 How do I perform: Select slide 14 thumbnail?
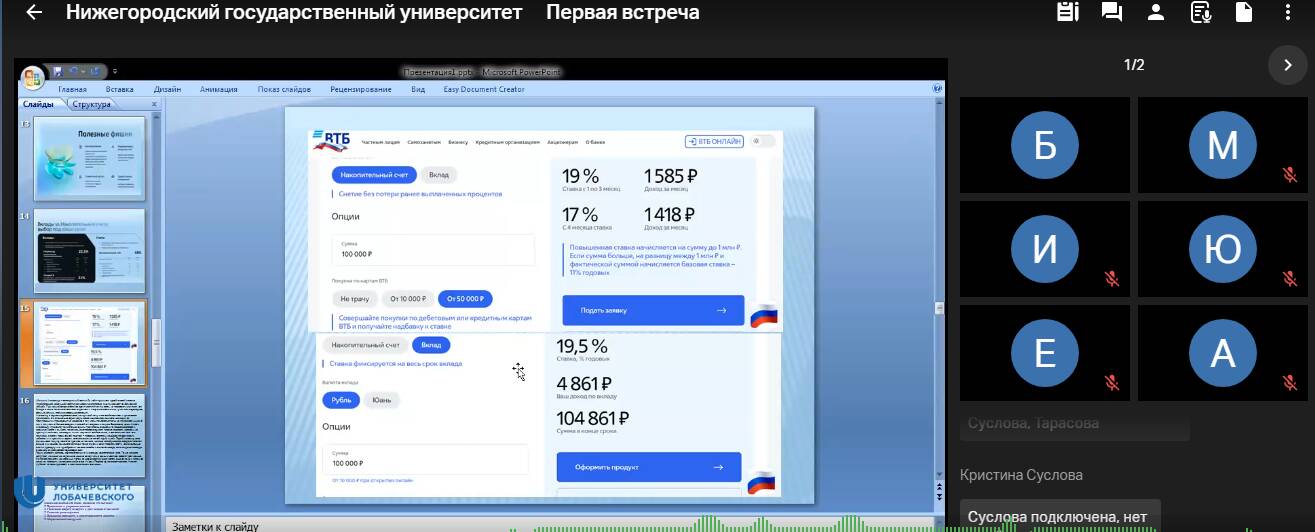click(x=90, y=249)
